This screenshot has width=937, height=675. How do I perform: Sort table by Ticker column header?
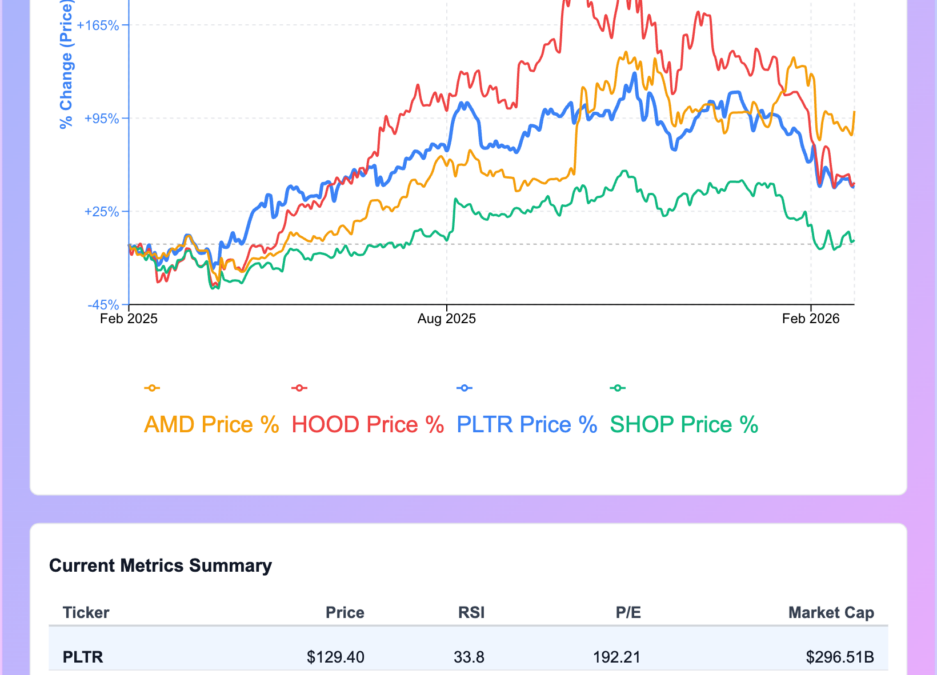tap(86, 612)
